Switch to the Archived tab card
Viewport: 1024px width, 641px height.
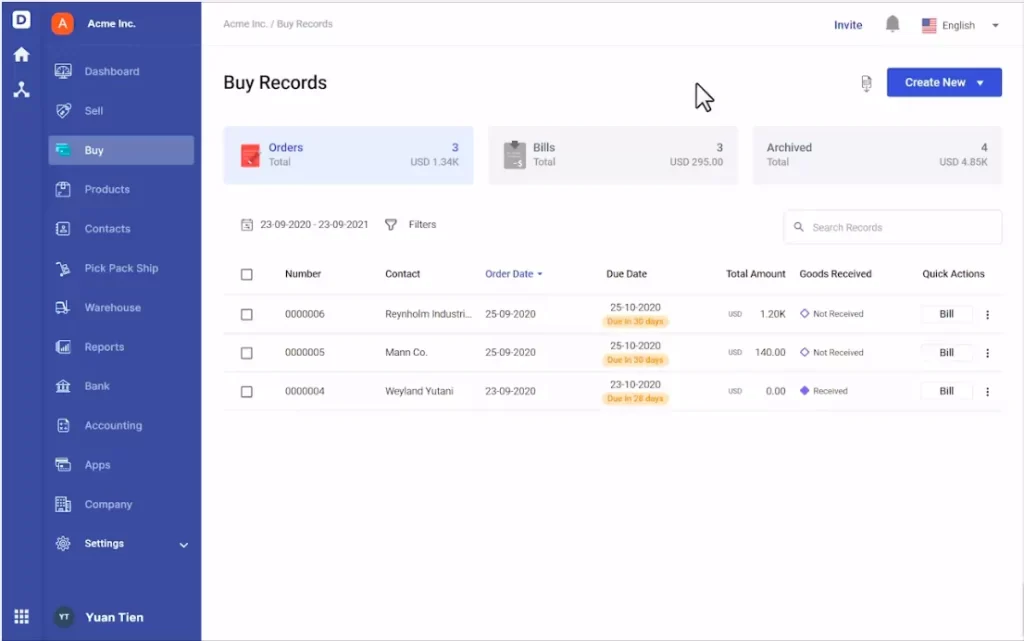[876, 155]
